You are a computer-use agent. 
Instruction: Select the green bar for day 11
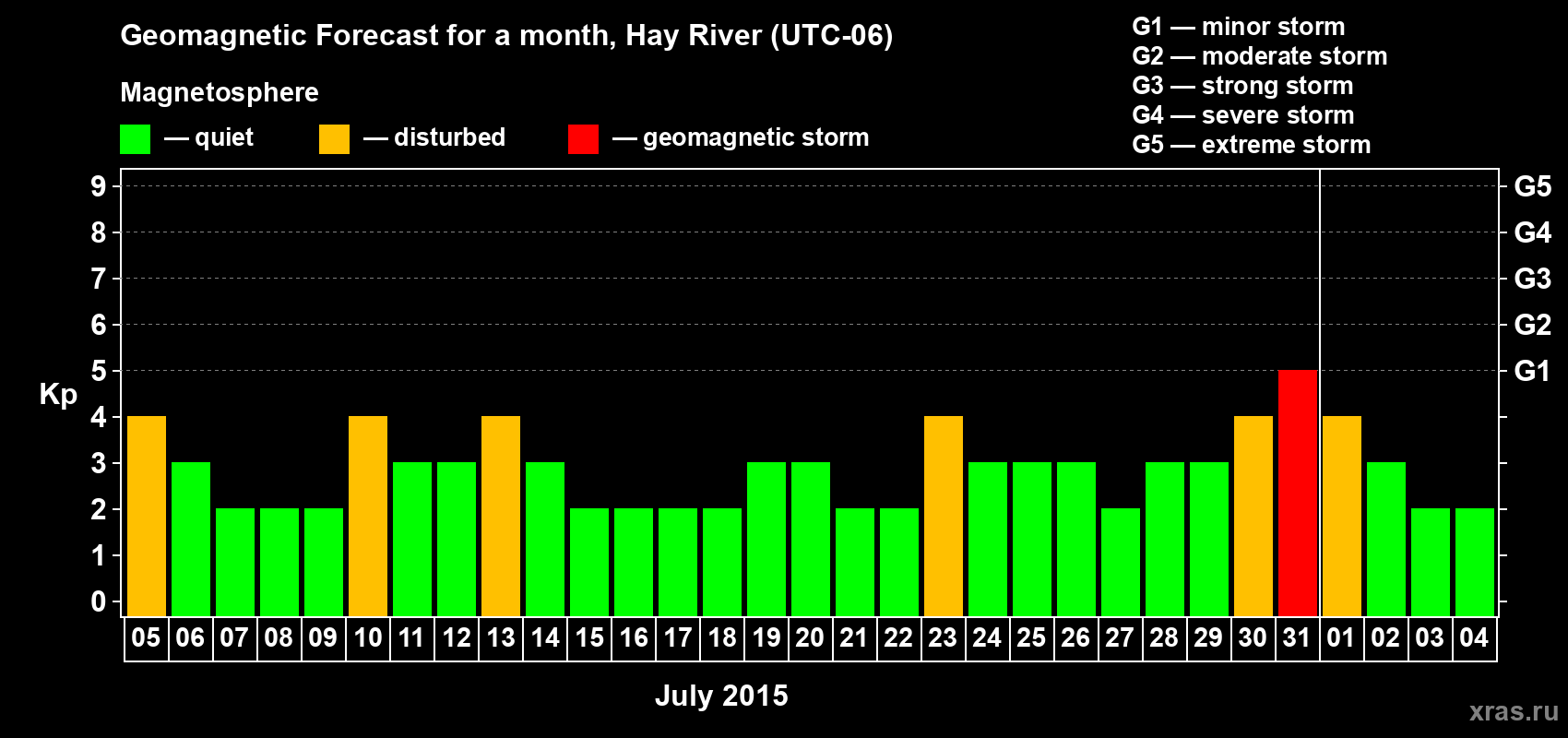click(x=412, y=540)
